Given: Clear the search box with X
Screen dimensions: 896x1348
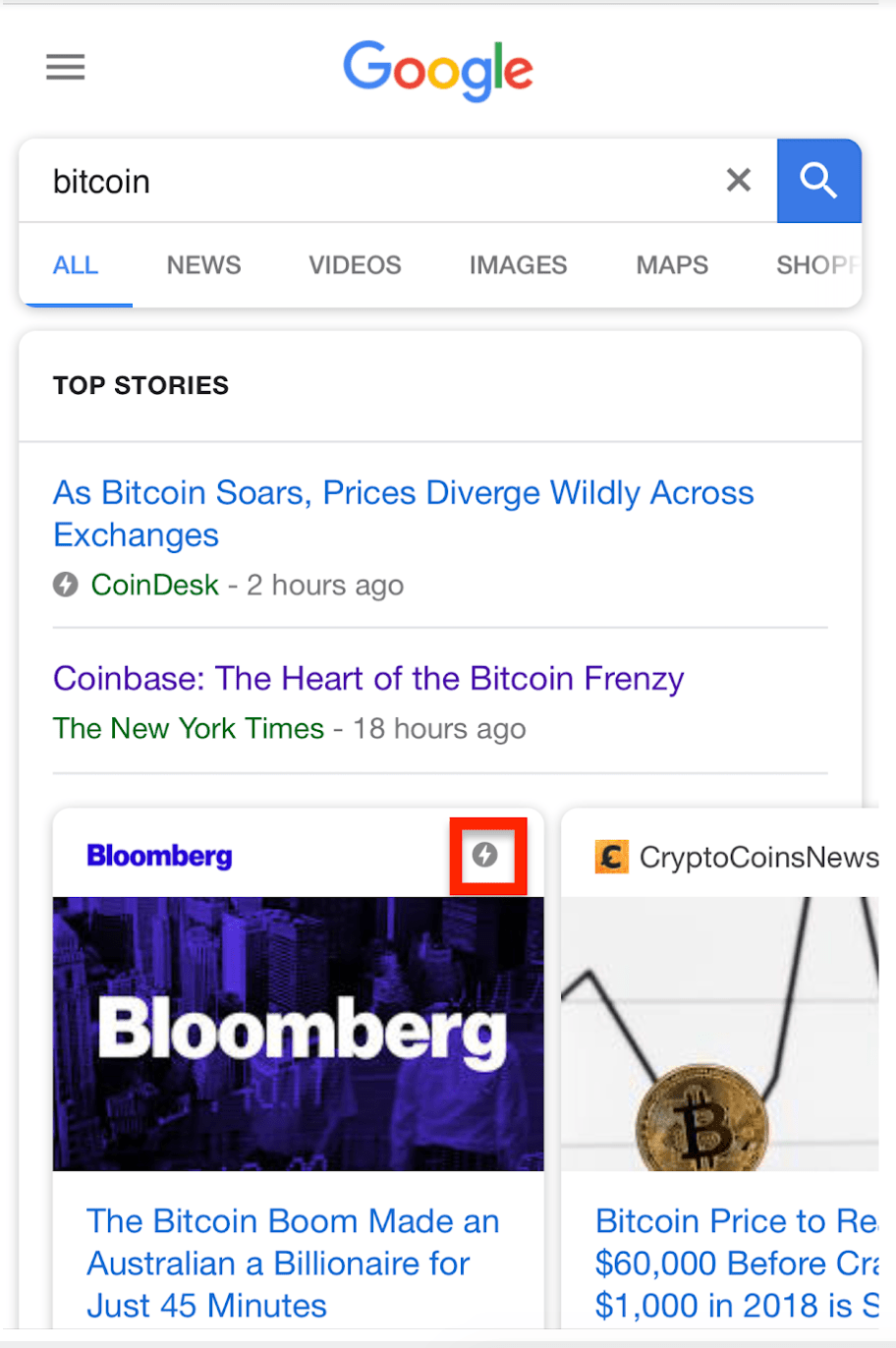Looking at the screenshot, I should coord(738,180).
